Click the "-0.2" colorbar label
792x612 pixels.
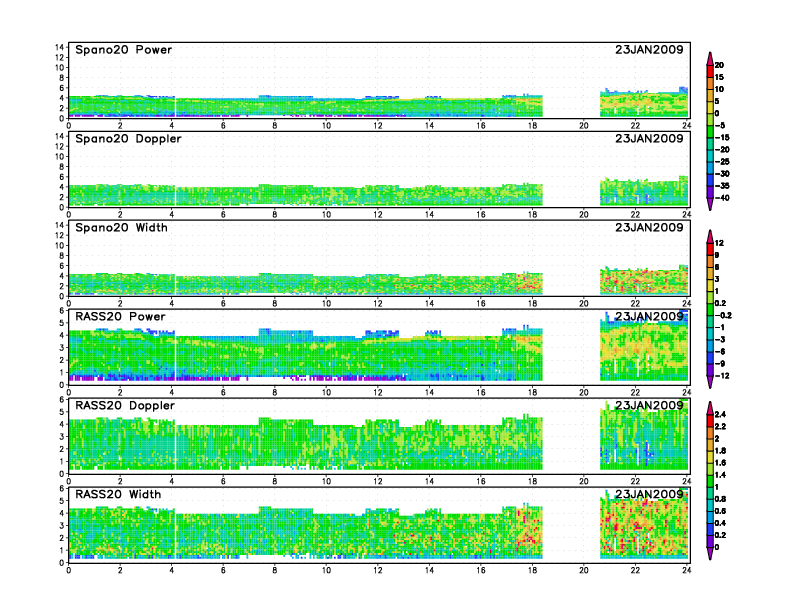[723, 316]
